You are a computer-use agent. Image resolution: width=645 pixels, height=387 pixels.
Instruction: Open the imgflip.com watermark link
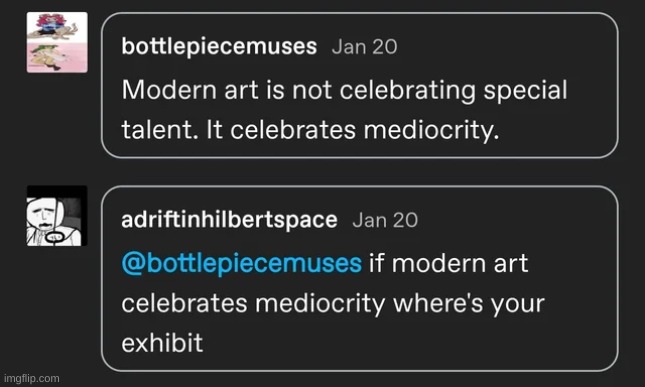click(32, 378)
